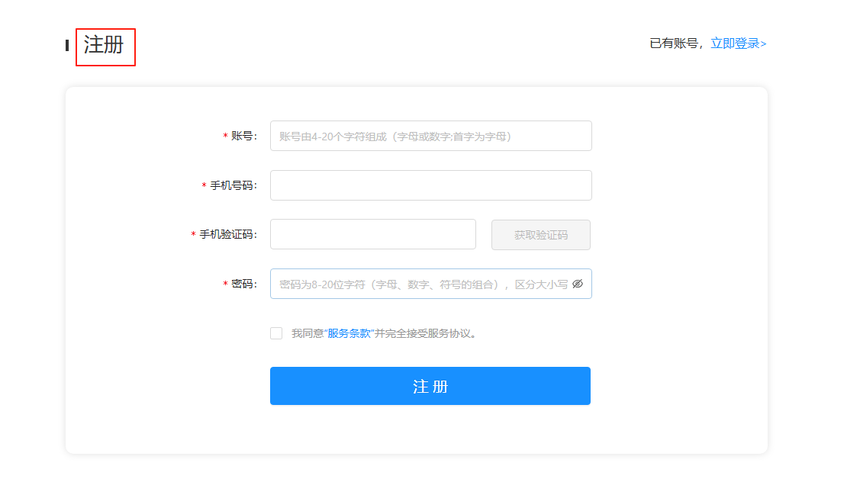Toggle password visibility eye icon
Screen dimensions: 860x482
[578, 284]
